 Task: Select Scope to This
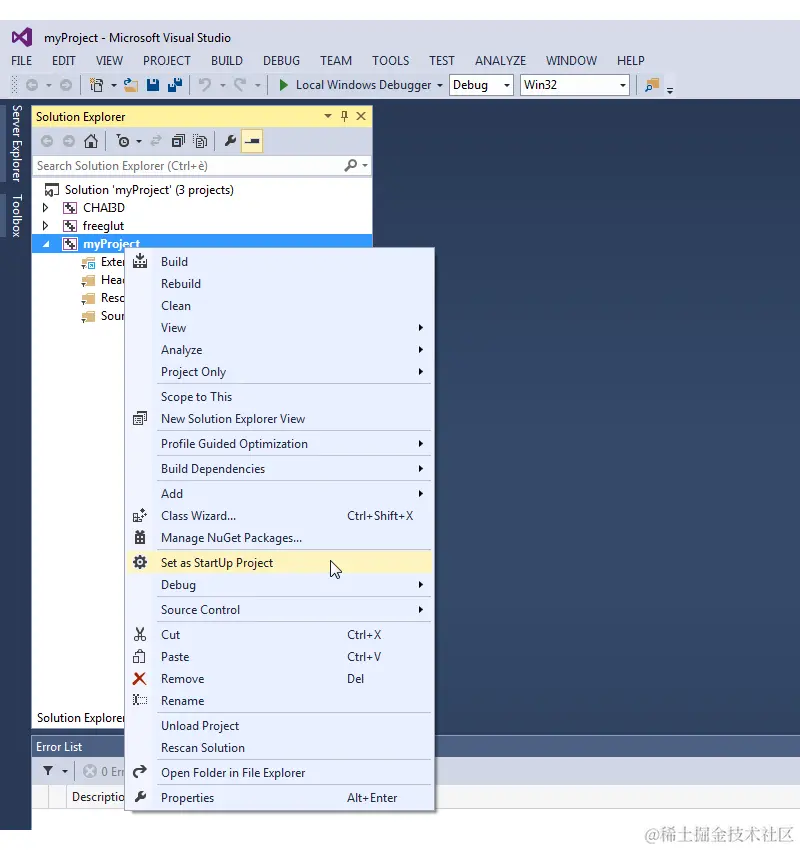tap(279, 397)
